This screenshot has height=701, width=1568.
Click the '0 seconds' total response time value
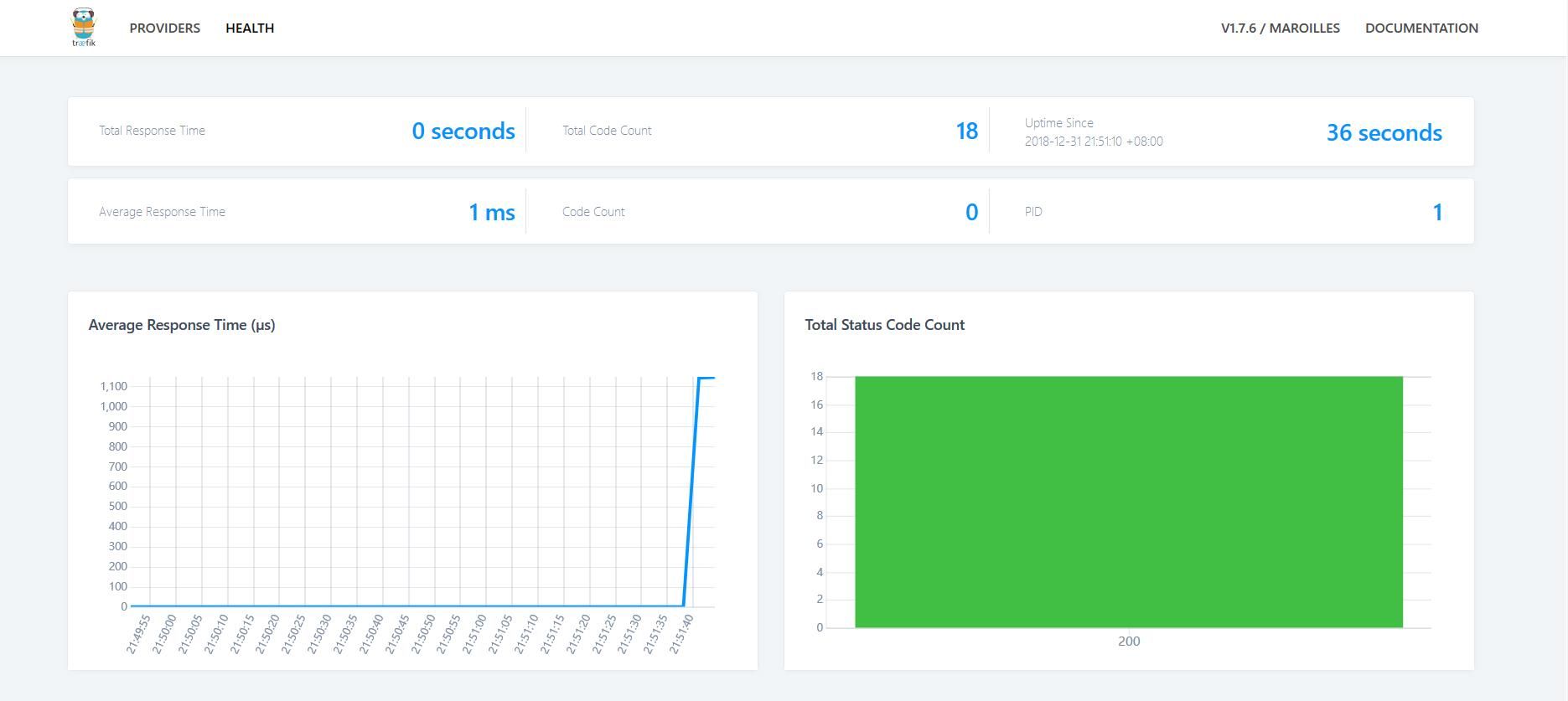point(463,131)
